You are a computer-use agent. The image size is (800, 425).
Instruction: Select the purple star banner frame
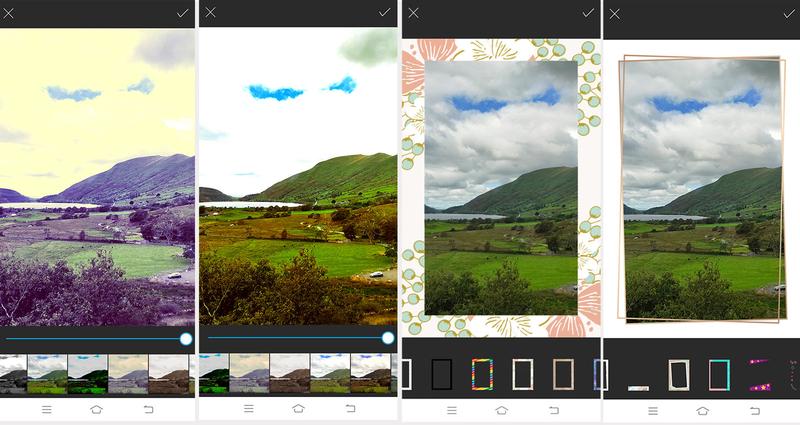pyautogui.click(x=760, y=376)
